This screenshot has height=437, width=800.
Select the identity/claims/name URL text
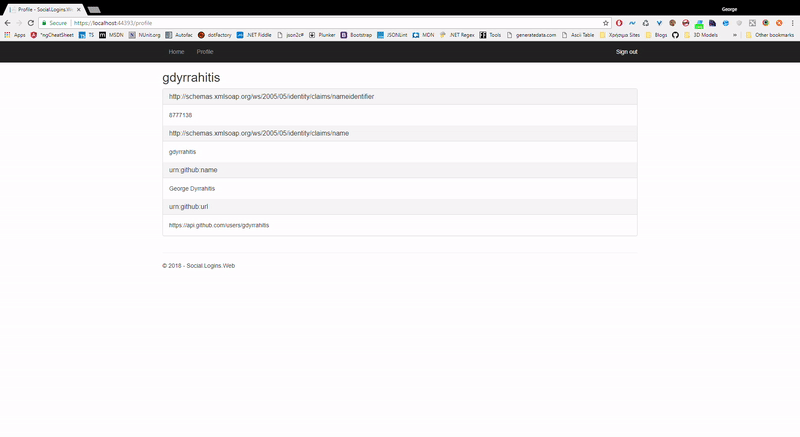click(x=259, y=133)
